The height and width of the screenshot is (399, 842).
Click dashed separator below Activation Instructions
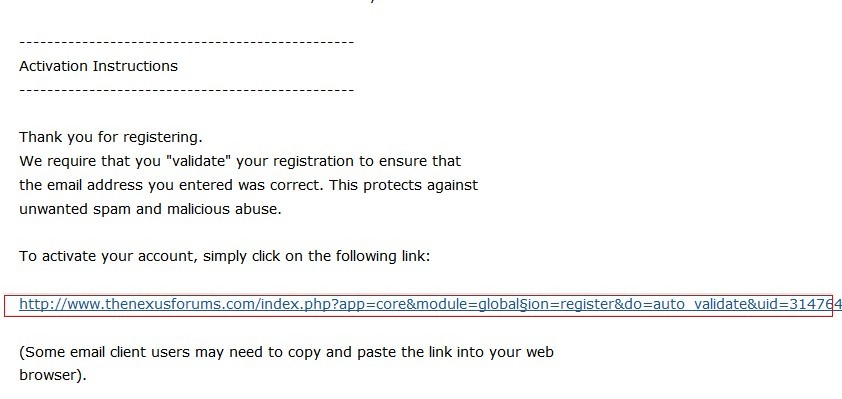(x=186, y=90)
